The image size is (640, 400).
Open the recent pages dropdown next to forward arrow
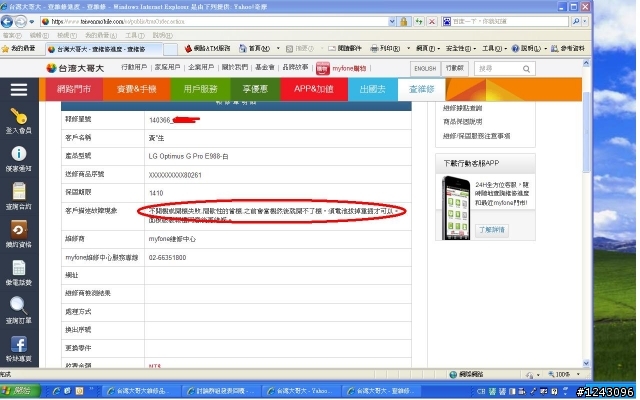coord(32,22)
